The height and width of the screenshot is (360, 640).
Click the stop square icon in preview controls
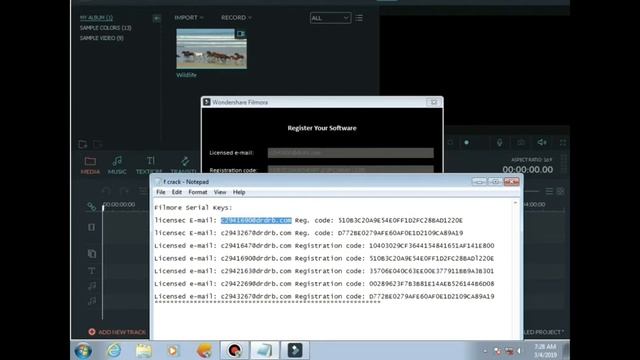click(450, 142)
